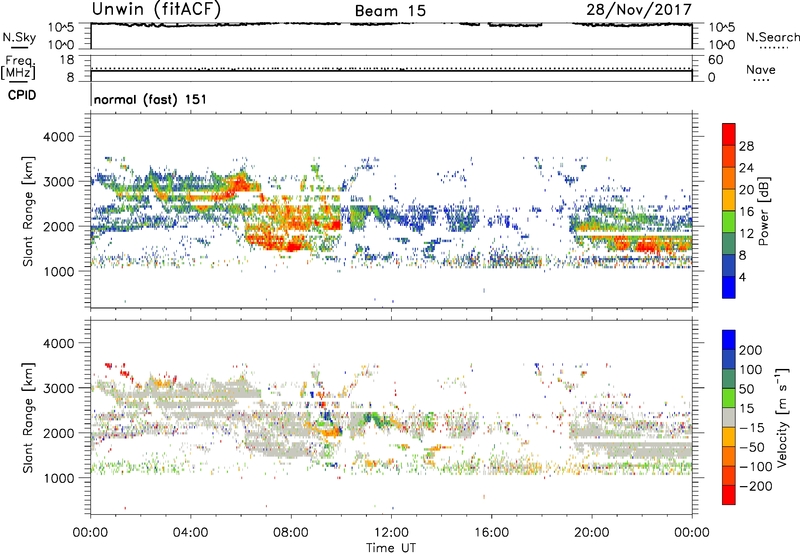Click the 'Slant Range [km]' label of power plot

point(28,211)
